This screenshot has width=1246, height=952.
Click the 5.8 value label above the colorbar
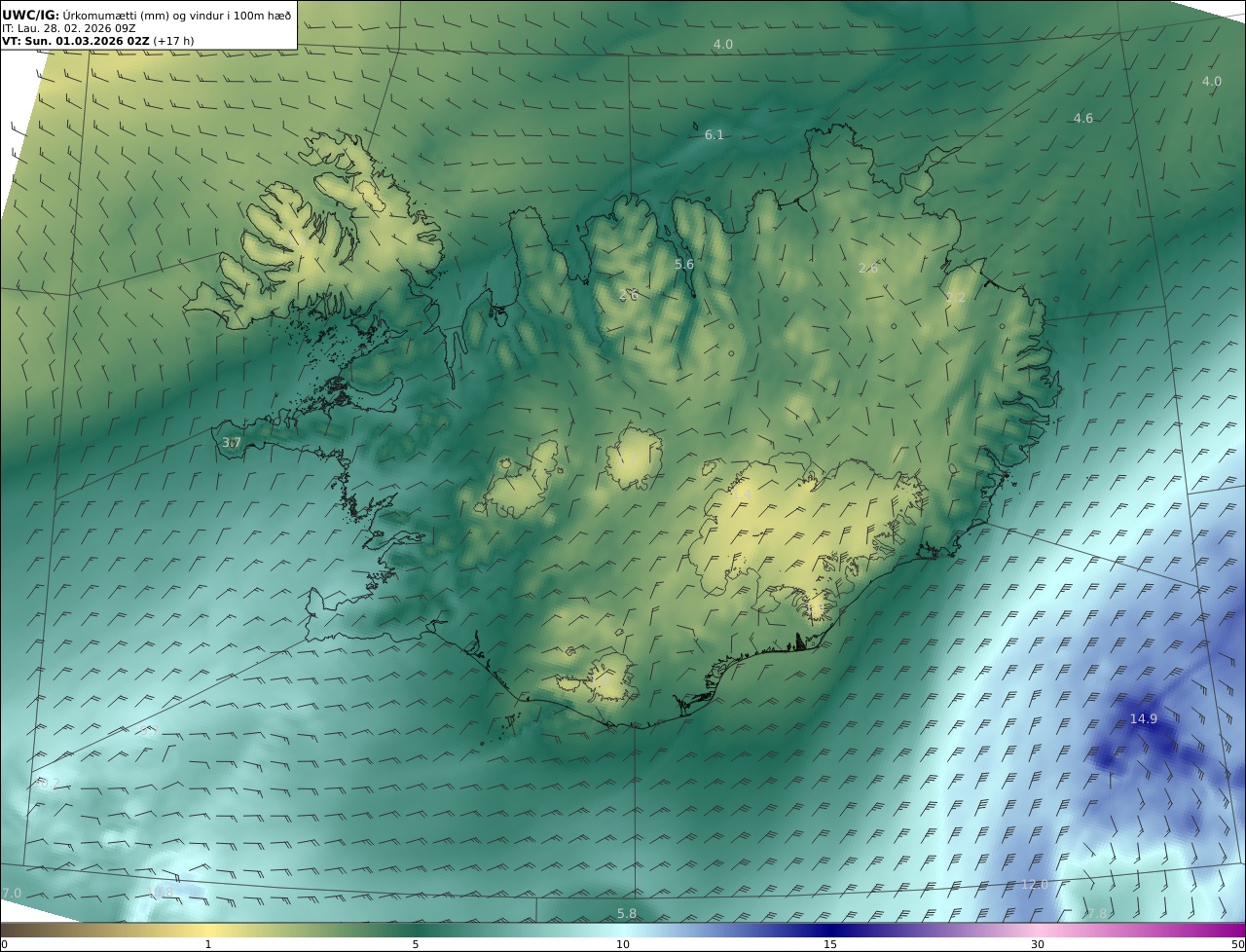point(627,914)
